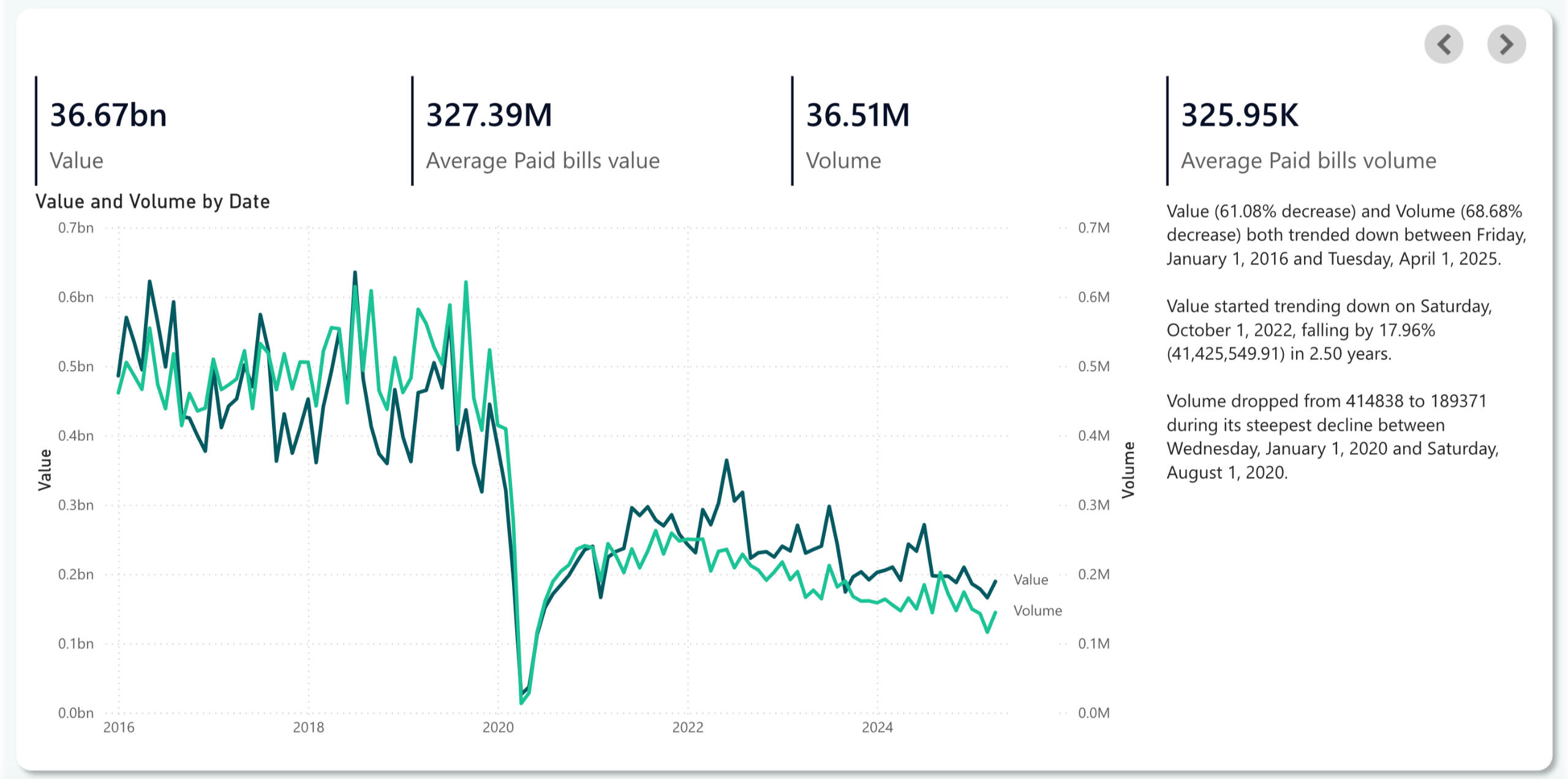Click the 2020 tick on the date axis
This screenshot has height=779, width=1568.
coord(498,727)
